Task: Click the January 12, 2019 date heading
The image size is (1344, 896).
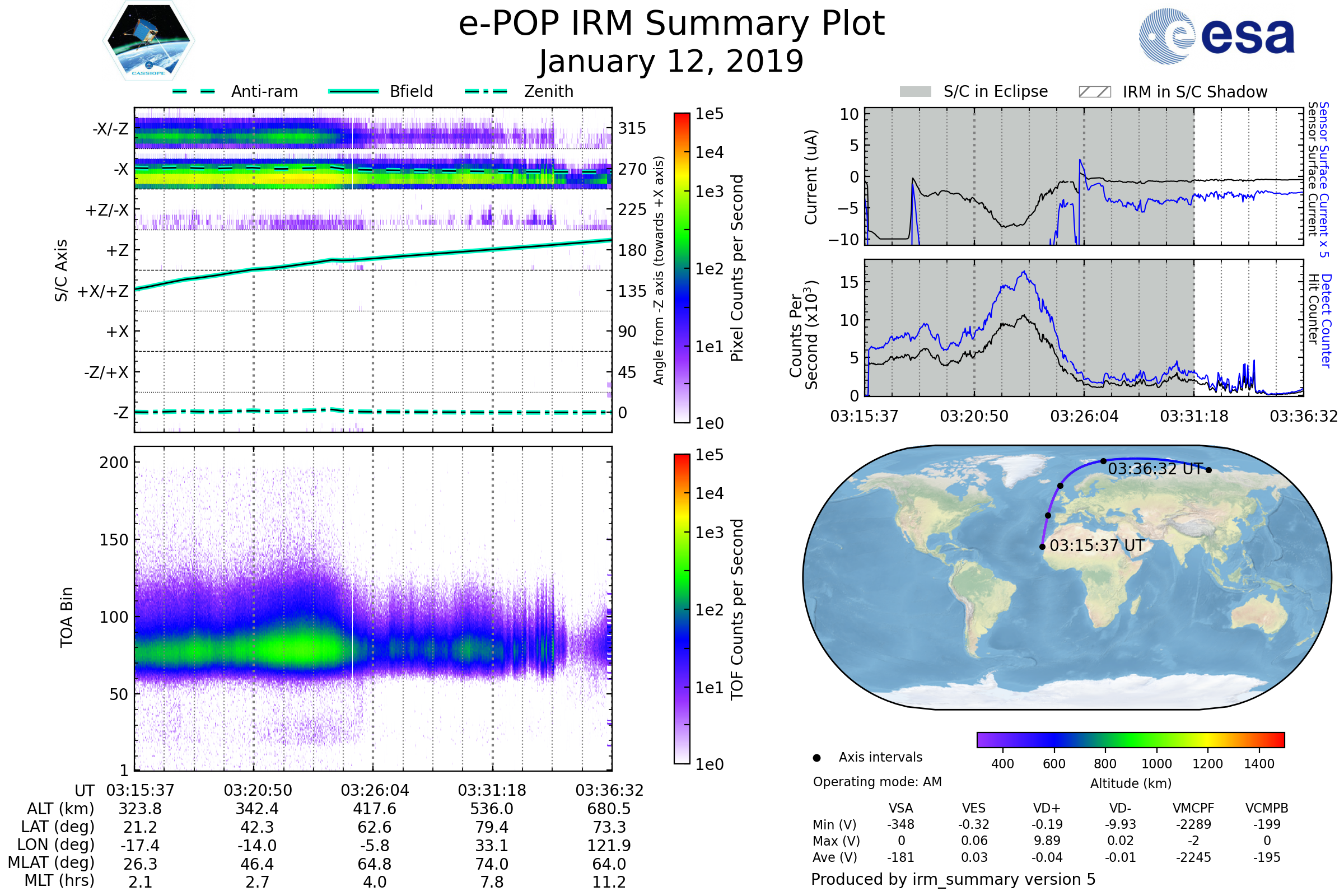Action: [x=671, y=62]
